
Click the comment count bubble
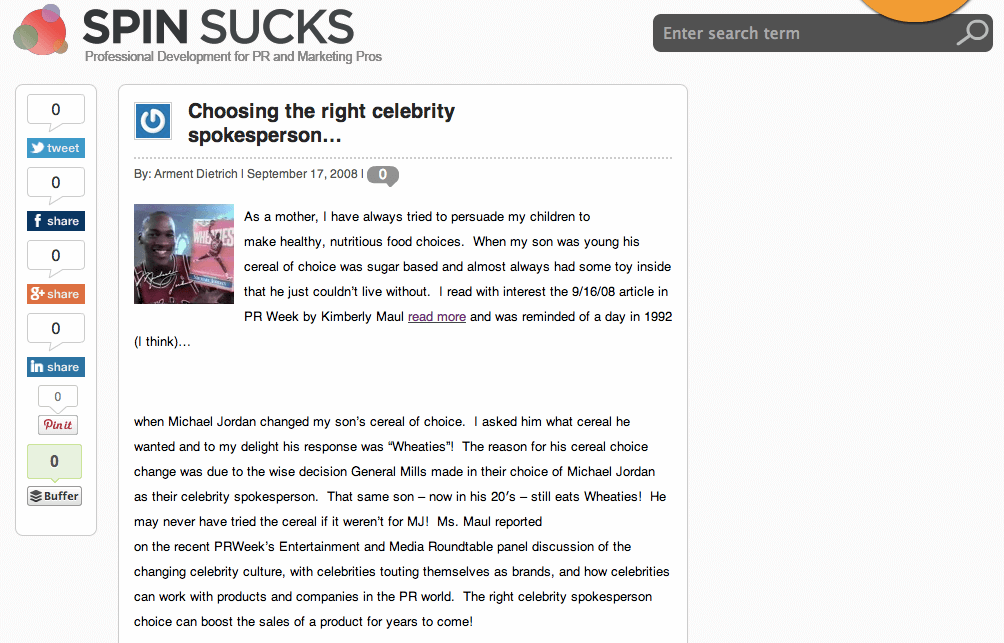point(382,174)
